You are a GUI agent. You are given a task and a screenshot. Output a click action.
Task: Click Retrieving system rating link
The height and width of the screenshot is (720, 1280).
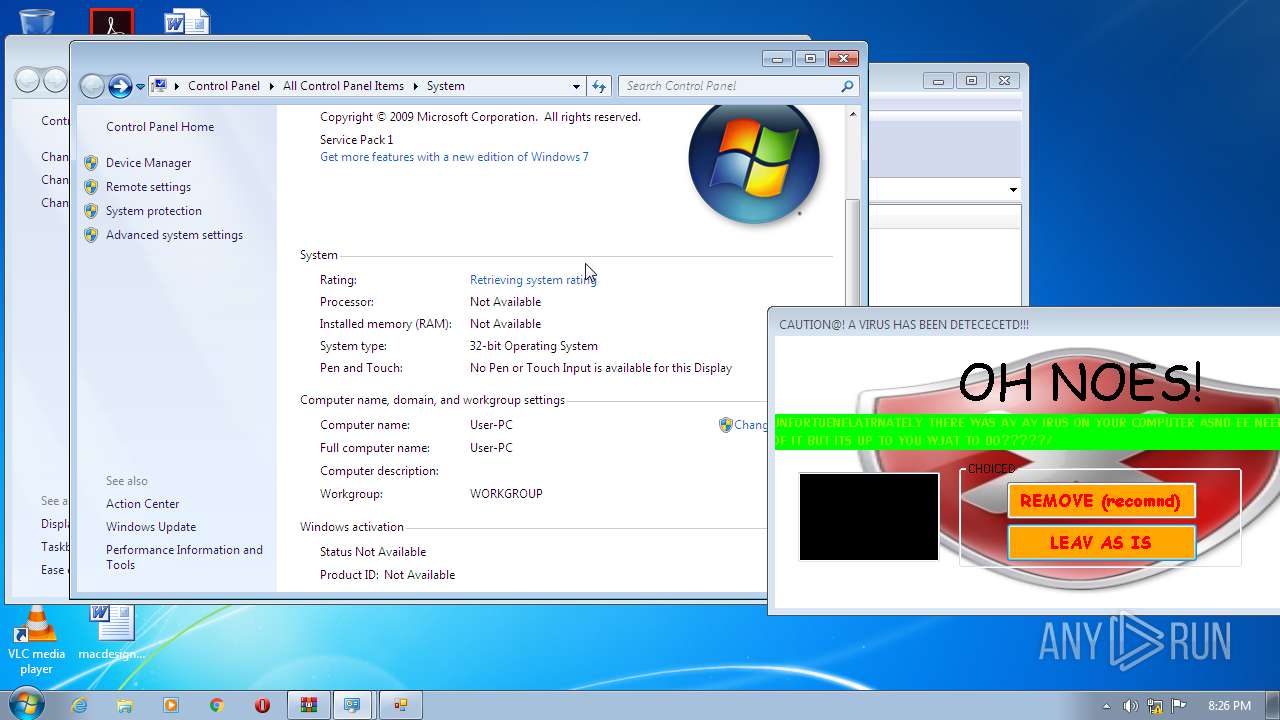pyautogui.click(x=533, y=280)
